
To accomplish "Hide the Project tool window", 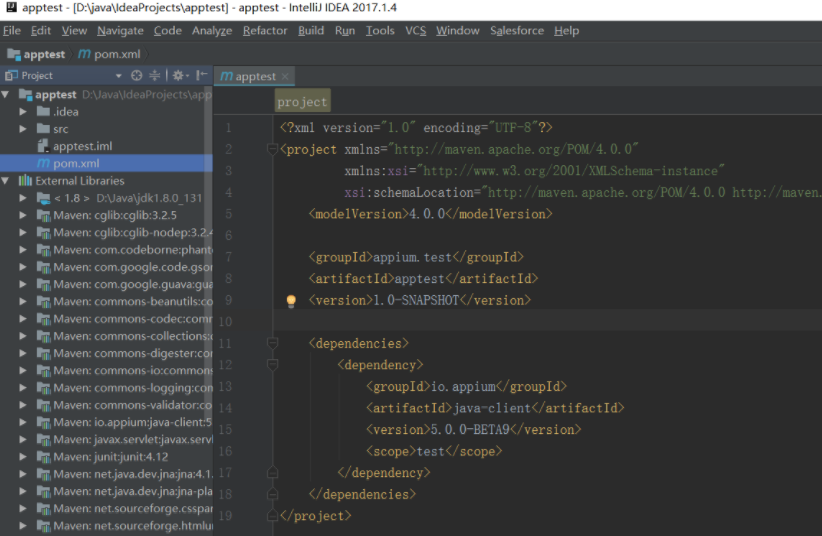I will [202, 76].
